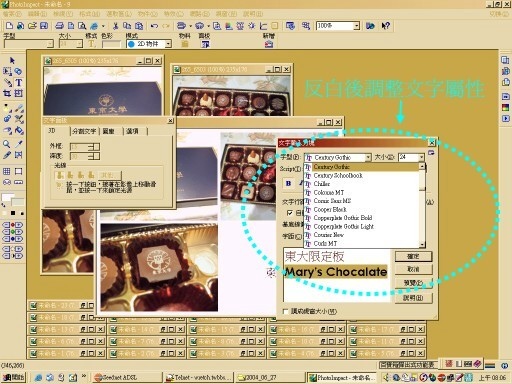Open the size (大小) dropdown showing 24
The height and width of the screenshot is (384, 512).
pyautogui.click(x=422, y=157)
